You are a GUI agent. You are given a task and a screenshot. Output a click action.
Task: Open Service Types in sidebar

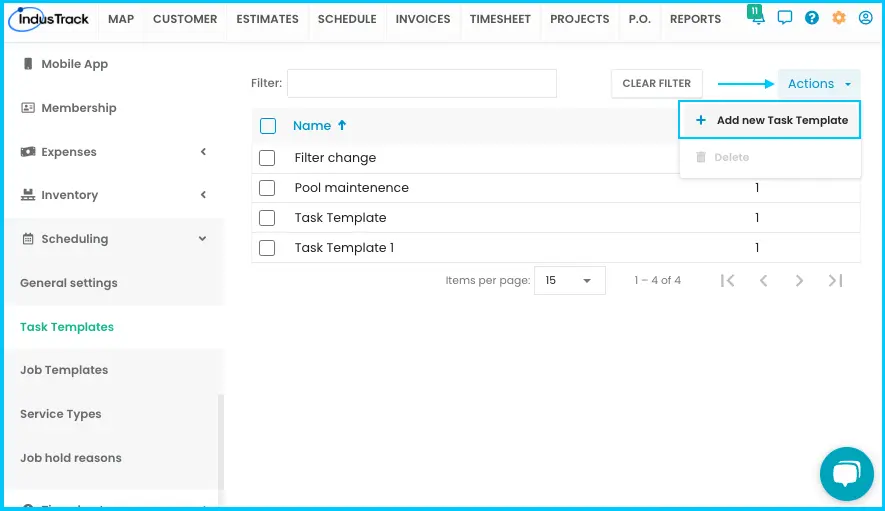pos(60,414)
